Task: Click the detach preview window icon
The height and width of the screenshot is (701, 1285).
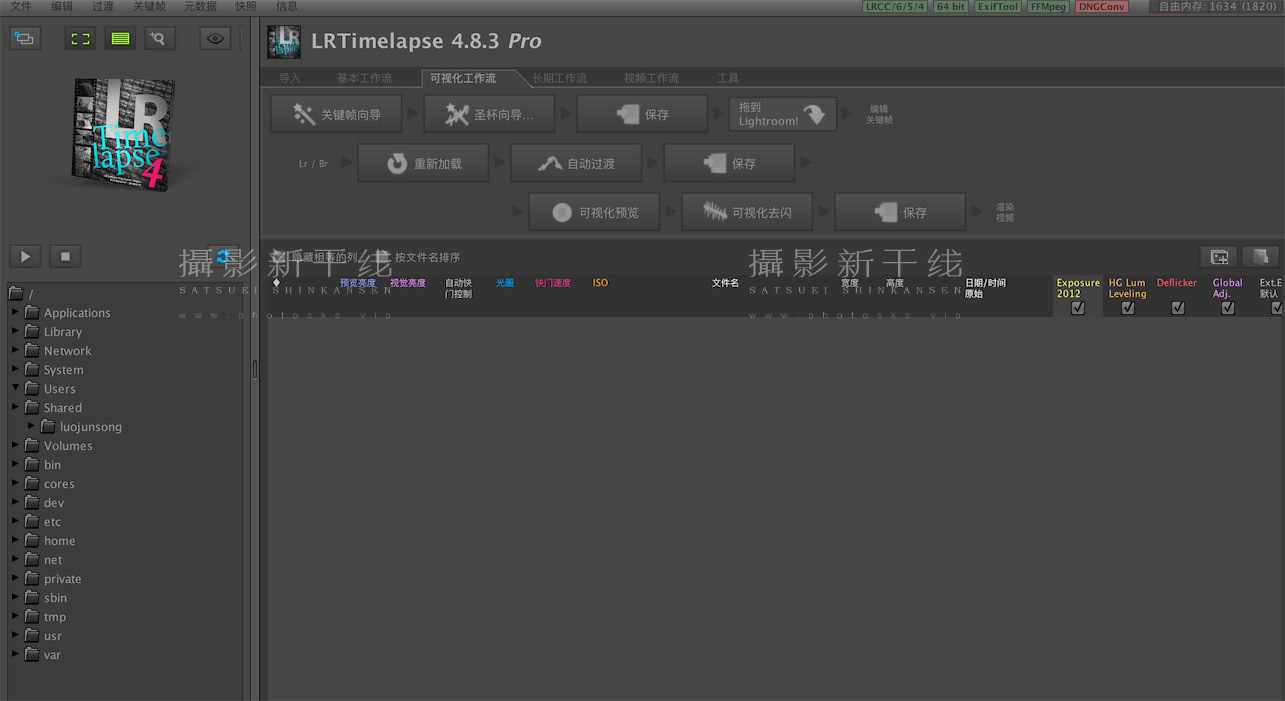Action: [25, 39]
